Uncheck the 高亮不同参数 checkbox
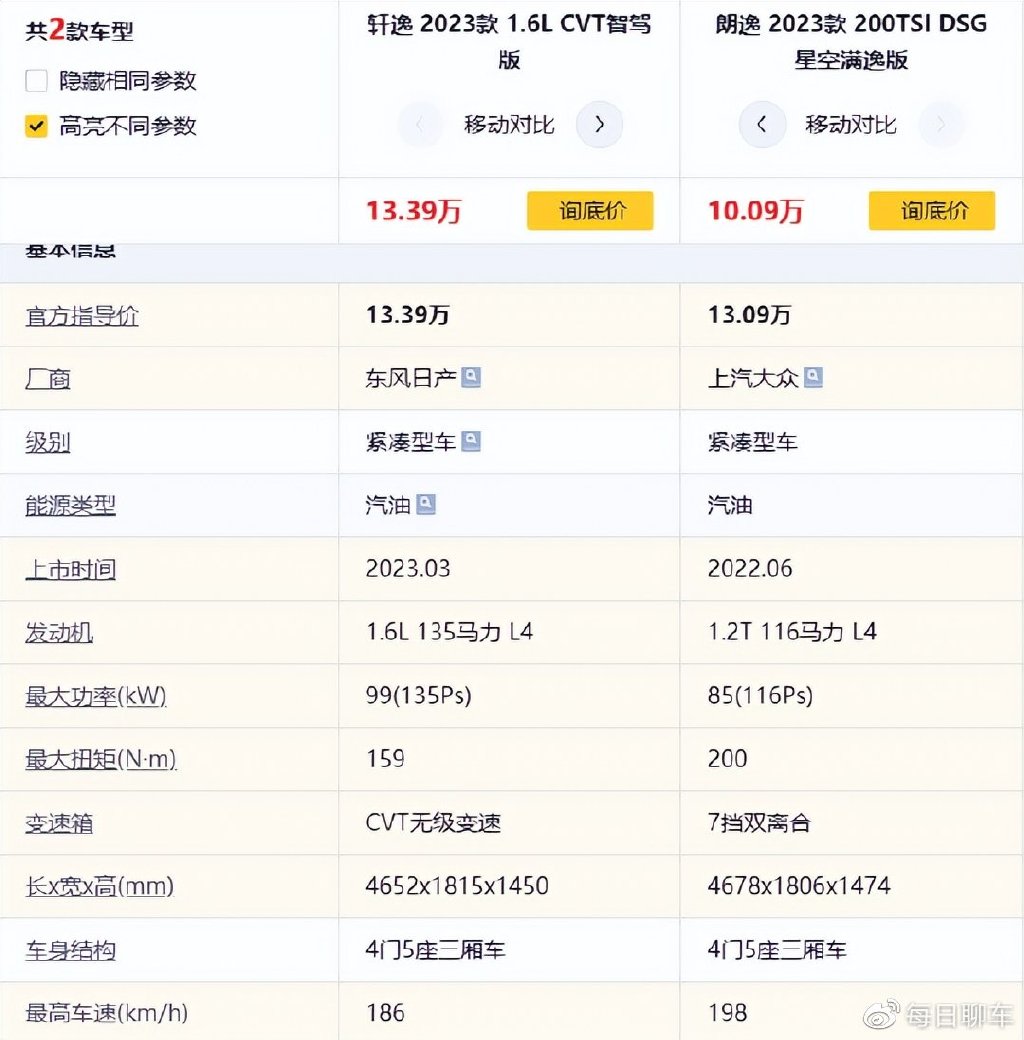Viewport: 1024px width, 1040px height. 36,126
